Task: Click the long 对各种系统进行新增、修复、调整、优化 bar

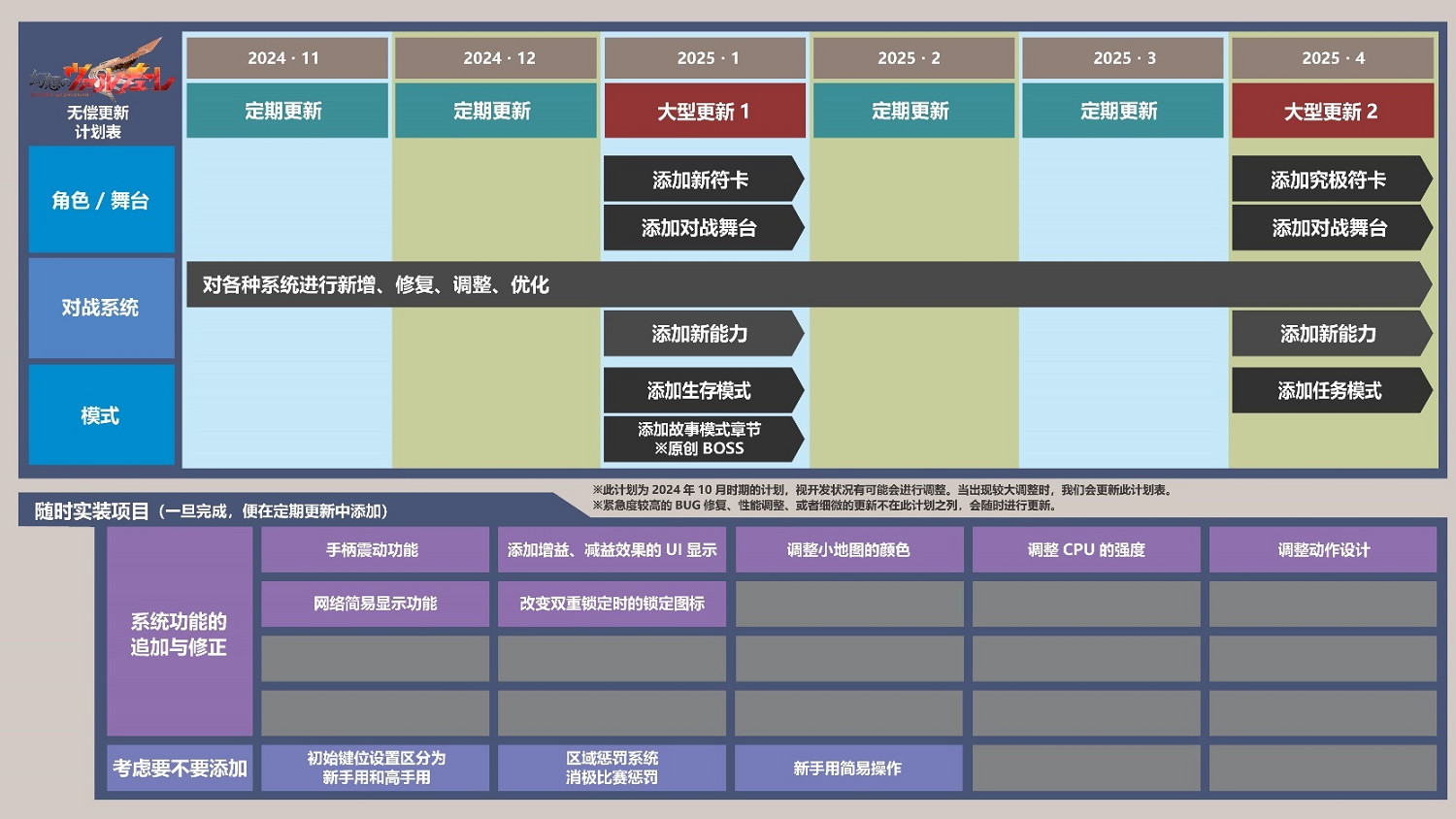Action: coord(679,285)
